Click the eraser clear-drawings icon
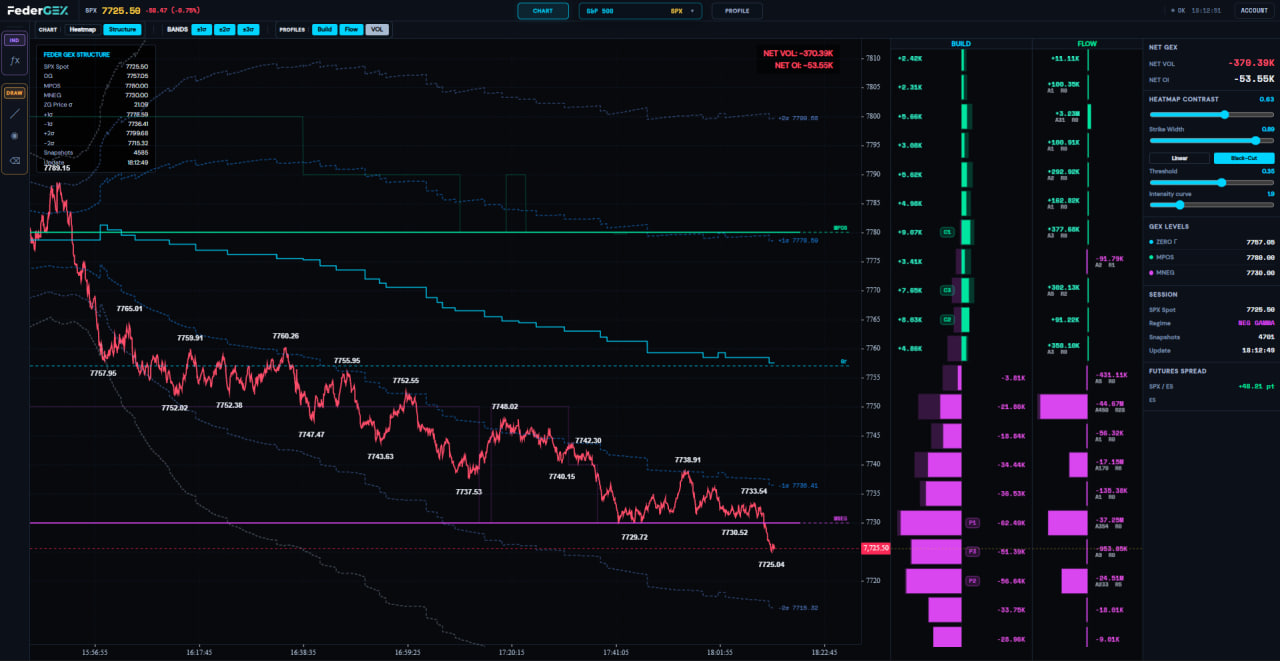The height and width of the screenshot is (661, 1280). click(14, 160)
